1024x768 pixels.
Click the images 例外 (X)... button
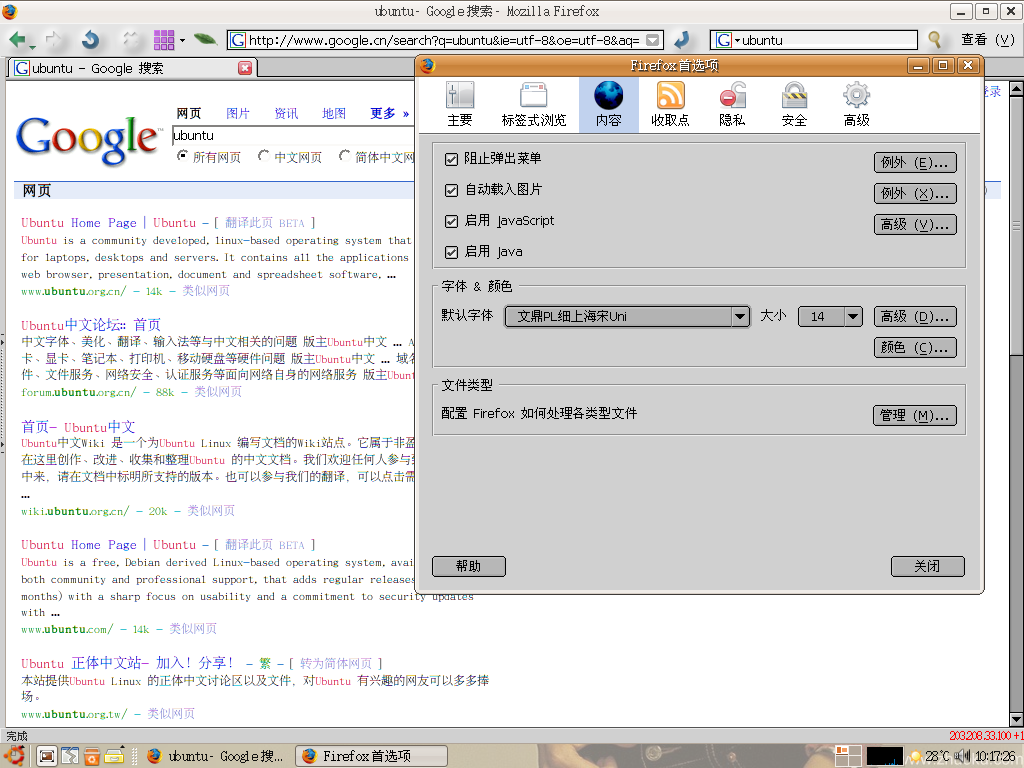[x=915, y=193]
